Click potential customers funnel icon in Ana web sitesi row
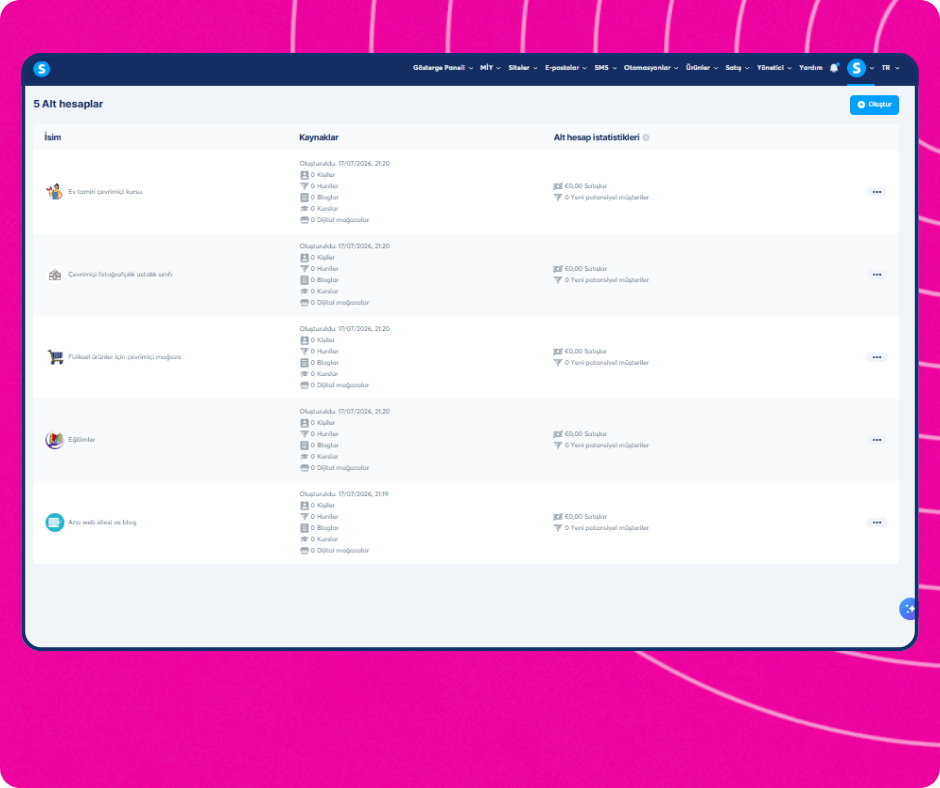The width and height of the screenshot is (940, 788). click(x=558, y=528)
